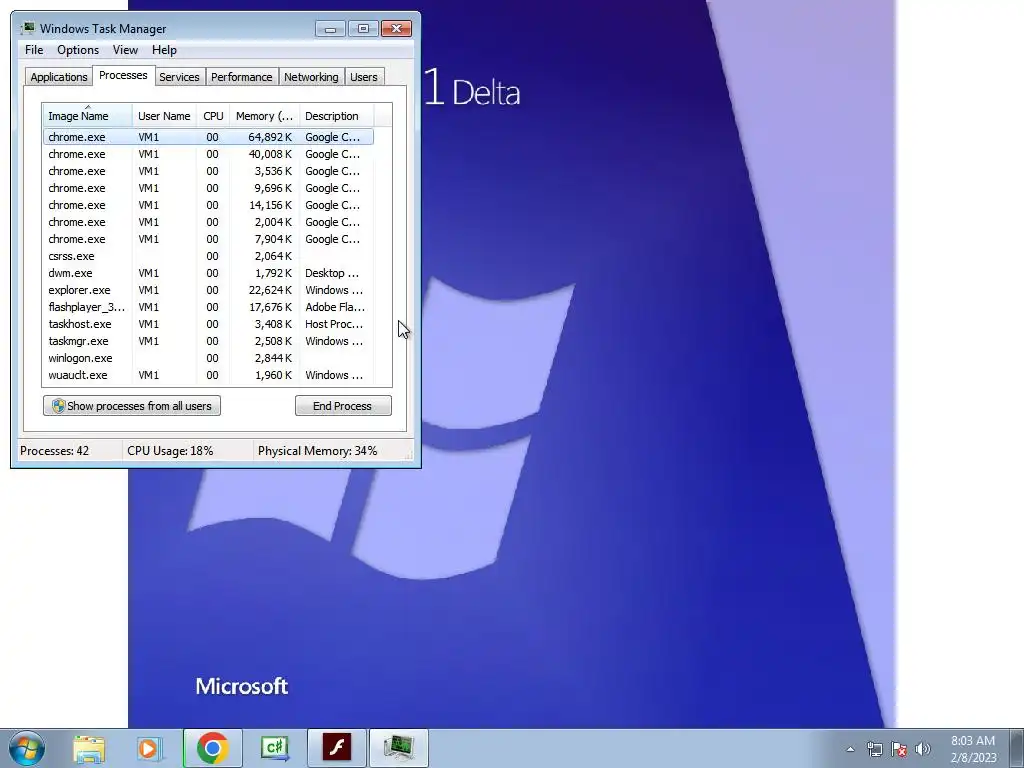Launch Windows Media Player from taskbar
This screenshot has height=768, width=1024.
pyautogui.click(x=150, y=748)
